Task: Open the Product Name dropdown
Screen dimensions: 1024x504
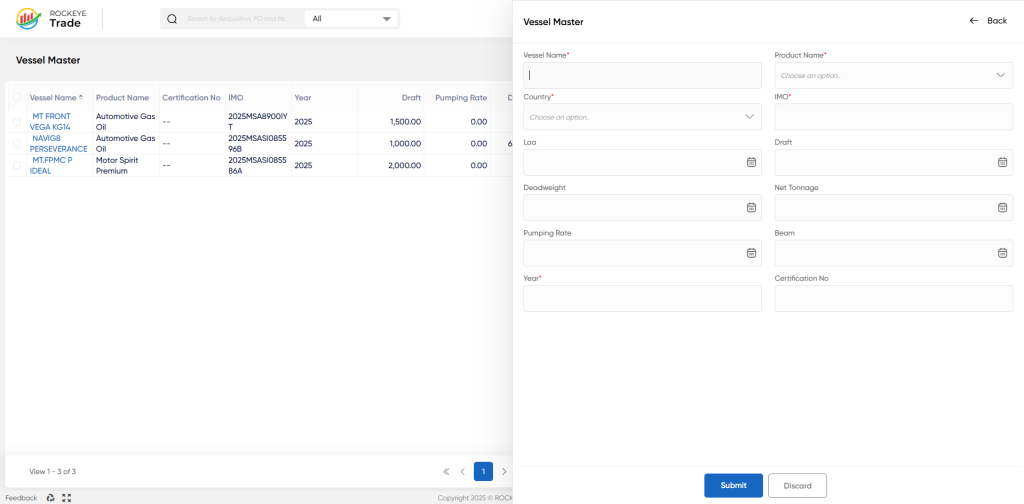Action: click(894, 76)
